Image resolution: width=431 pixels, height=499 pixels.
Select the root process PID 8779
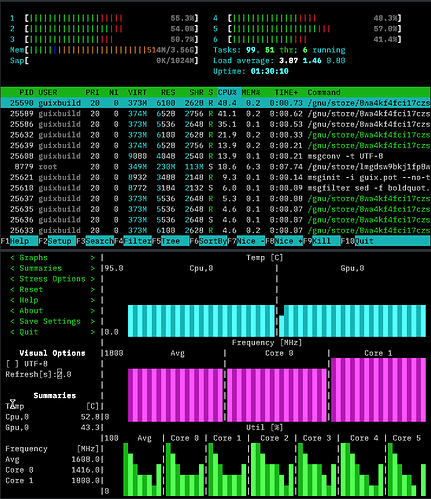215,167
